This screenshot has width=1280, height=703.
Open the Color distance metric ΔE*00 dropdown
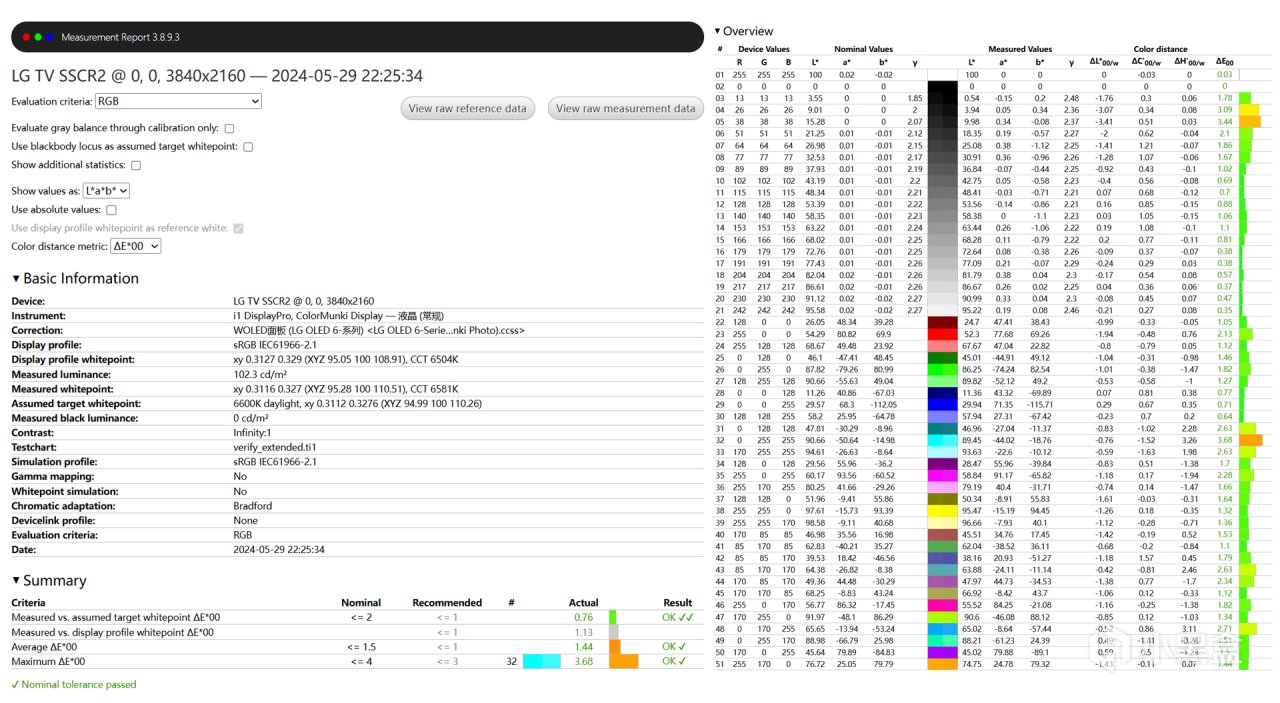click(136, 246)
